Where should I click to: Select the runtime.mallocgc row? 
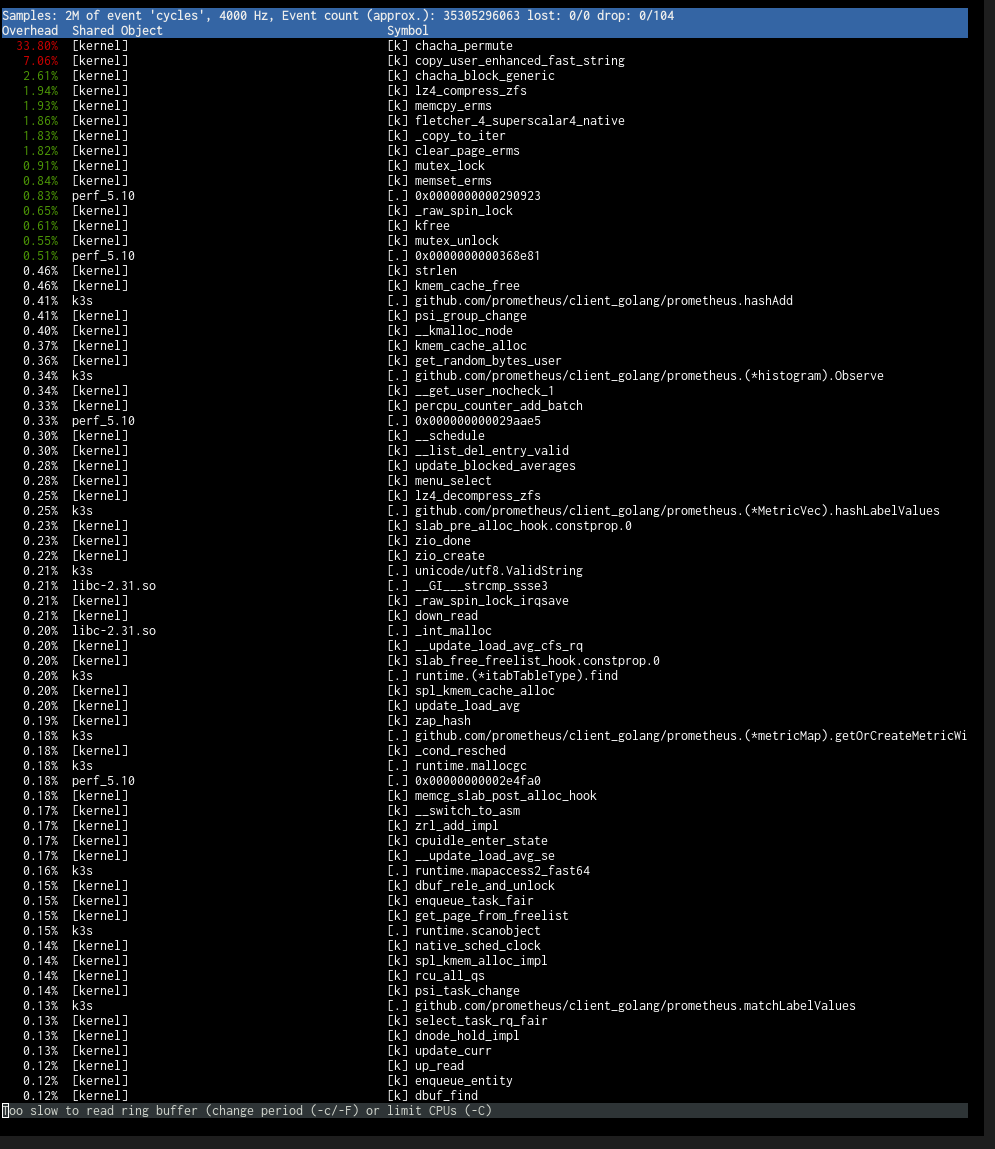click(x=484, y=766)
